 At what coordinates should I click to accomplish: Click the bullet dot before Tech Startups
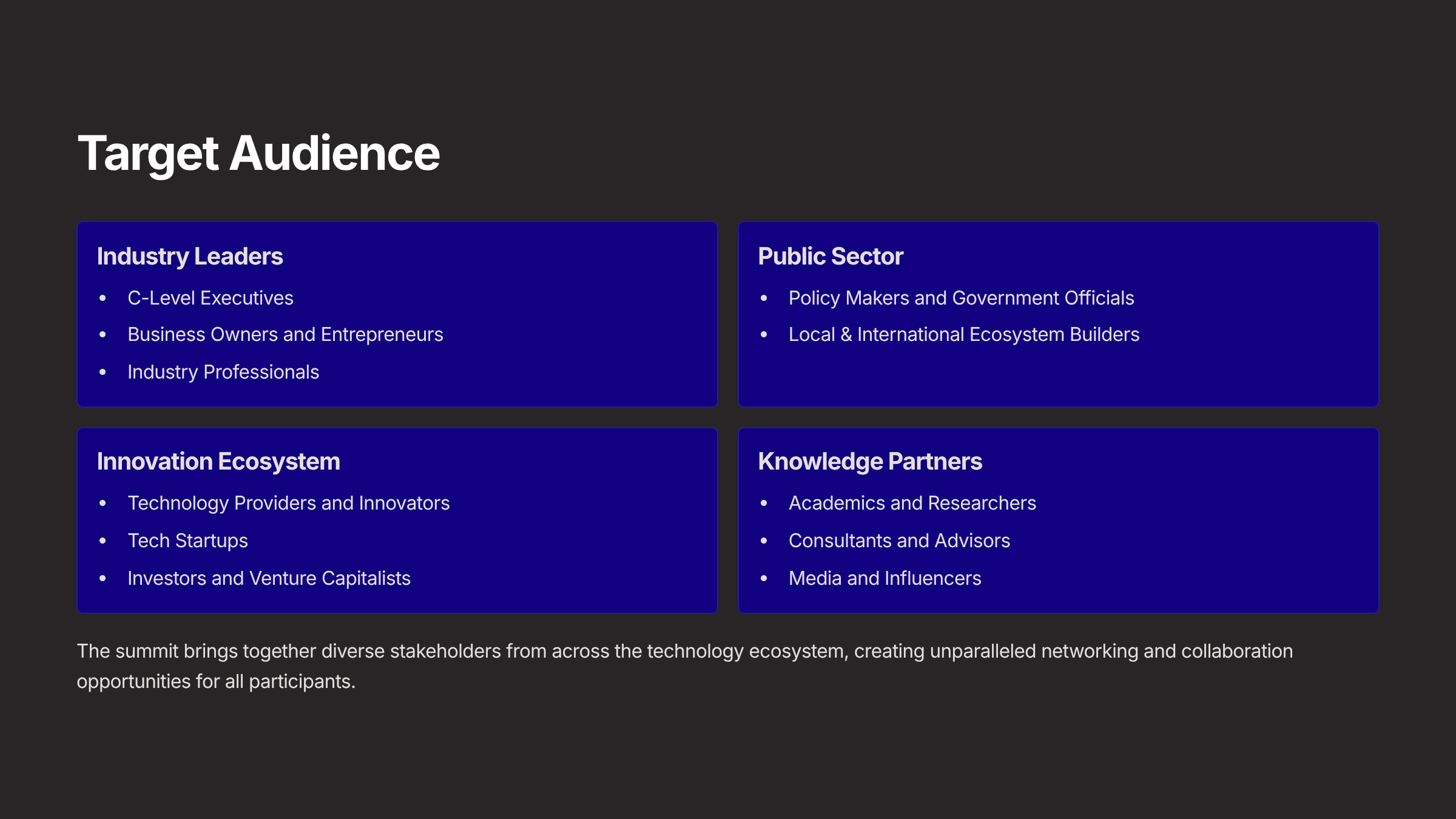103,541
